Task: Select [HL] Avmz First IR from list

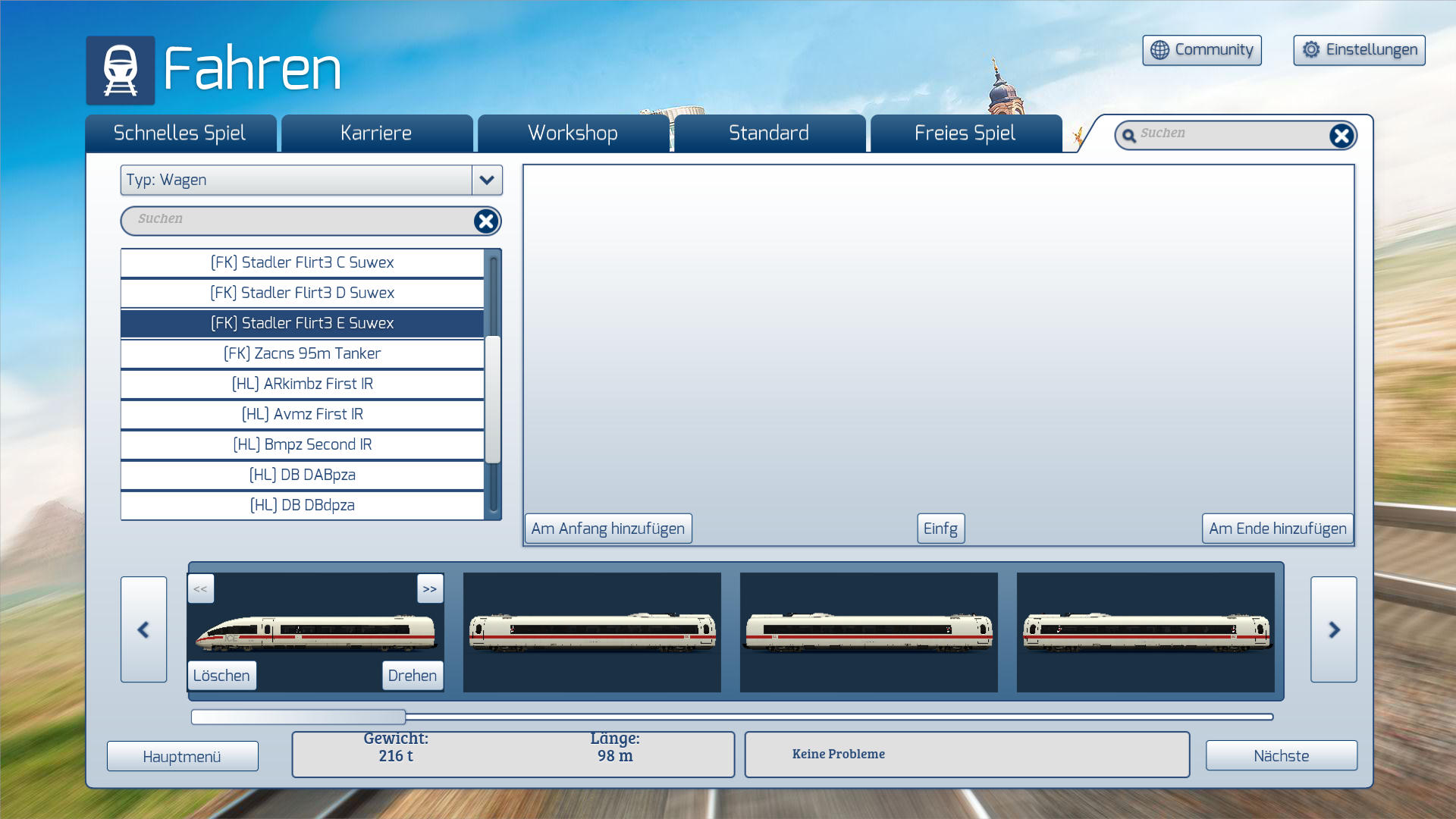Action: (302, 414)
